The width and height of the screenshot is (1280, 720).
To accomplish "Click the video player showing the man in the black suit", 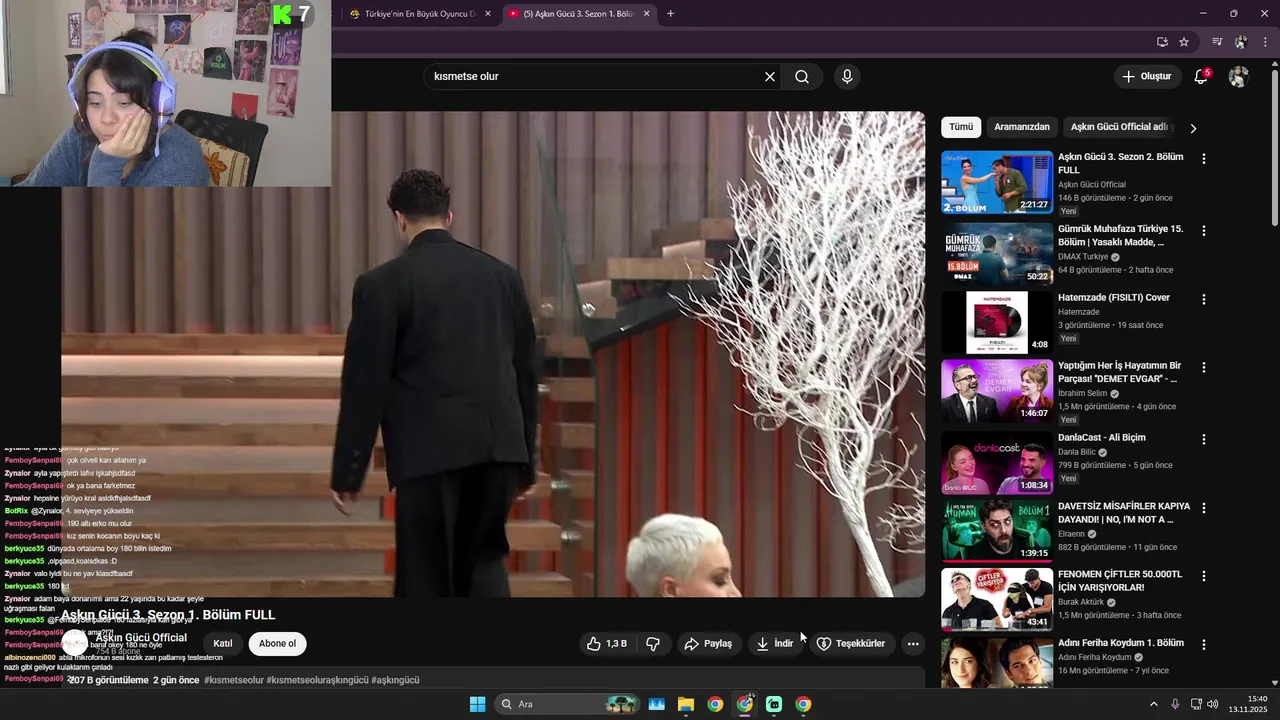I will [493, 354].
